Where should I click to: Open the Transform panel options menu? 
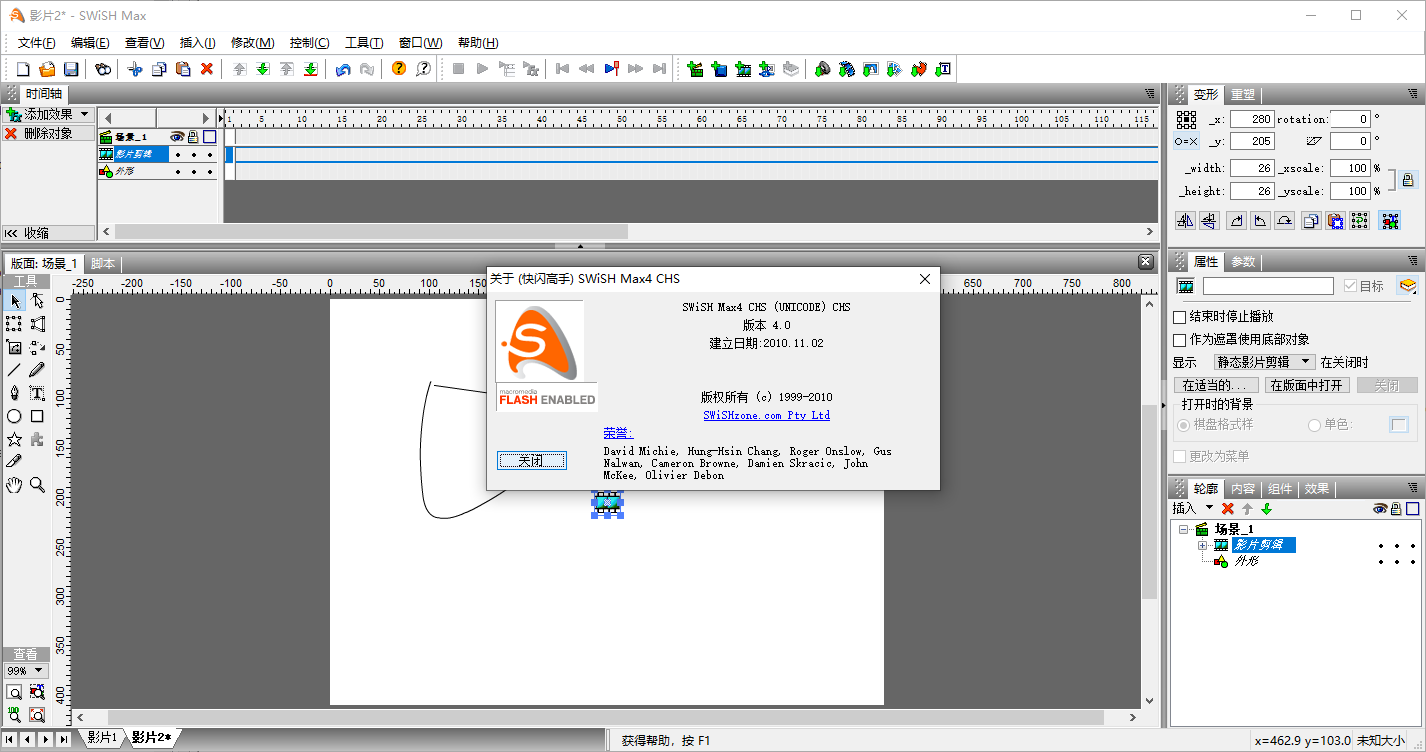(x=1413, y=94)
